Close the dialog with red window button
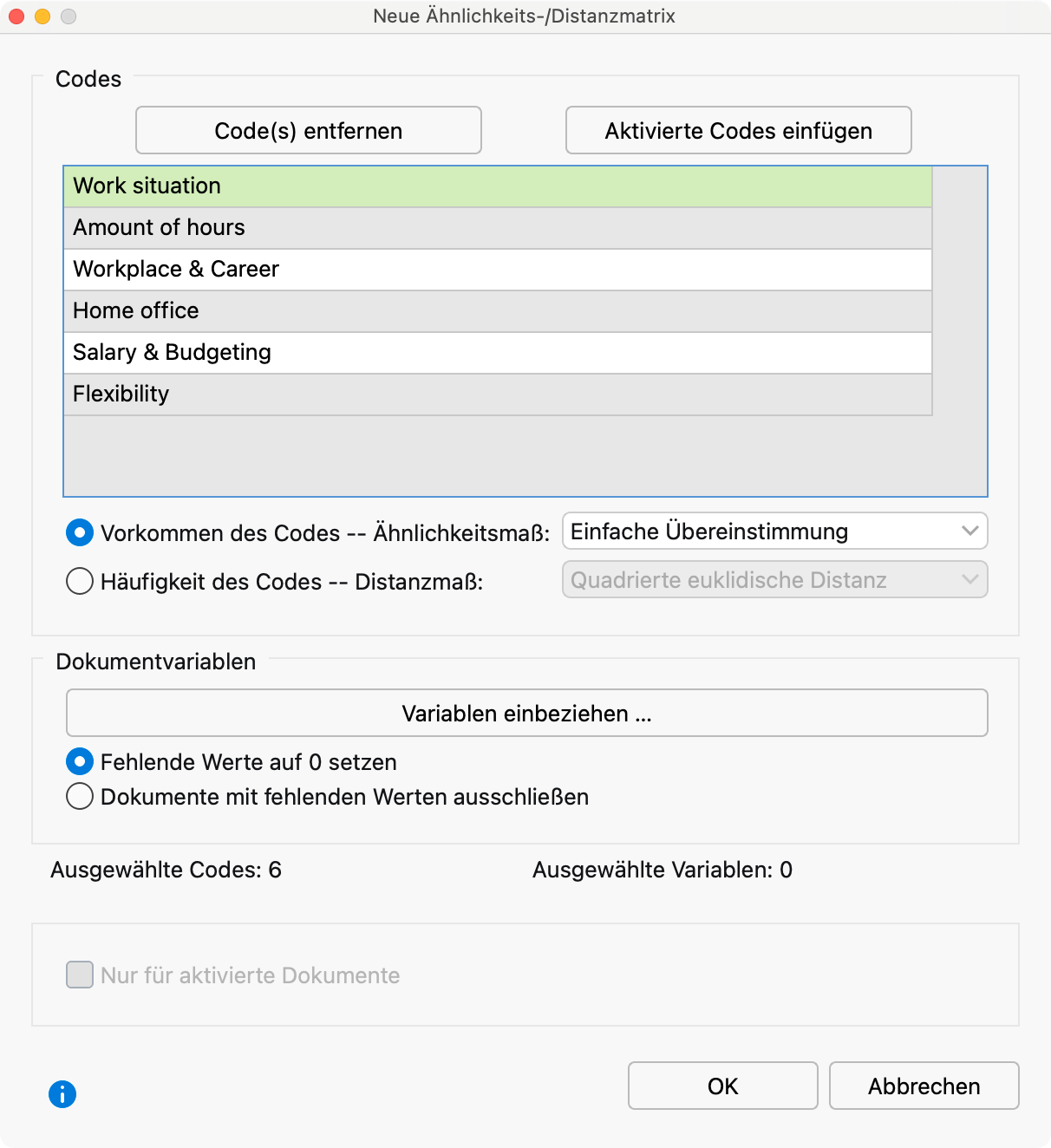The height and width of the screenshot is (1148, 1051). click(16, 16)
